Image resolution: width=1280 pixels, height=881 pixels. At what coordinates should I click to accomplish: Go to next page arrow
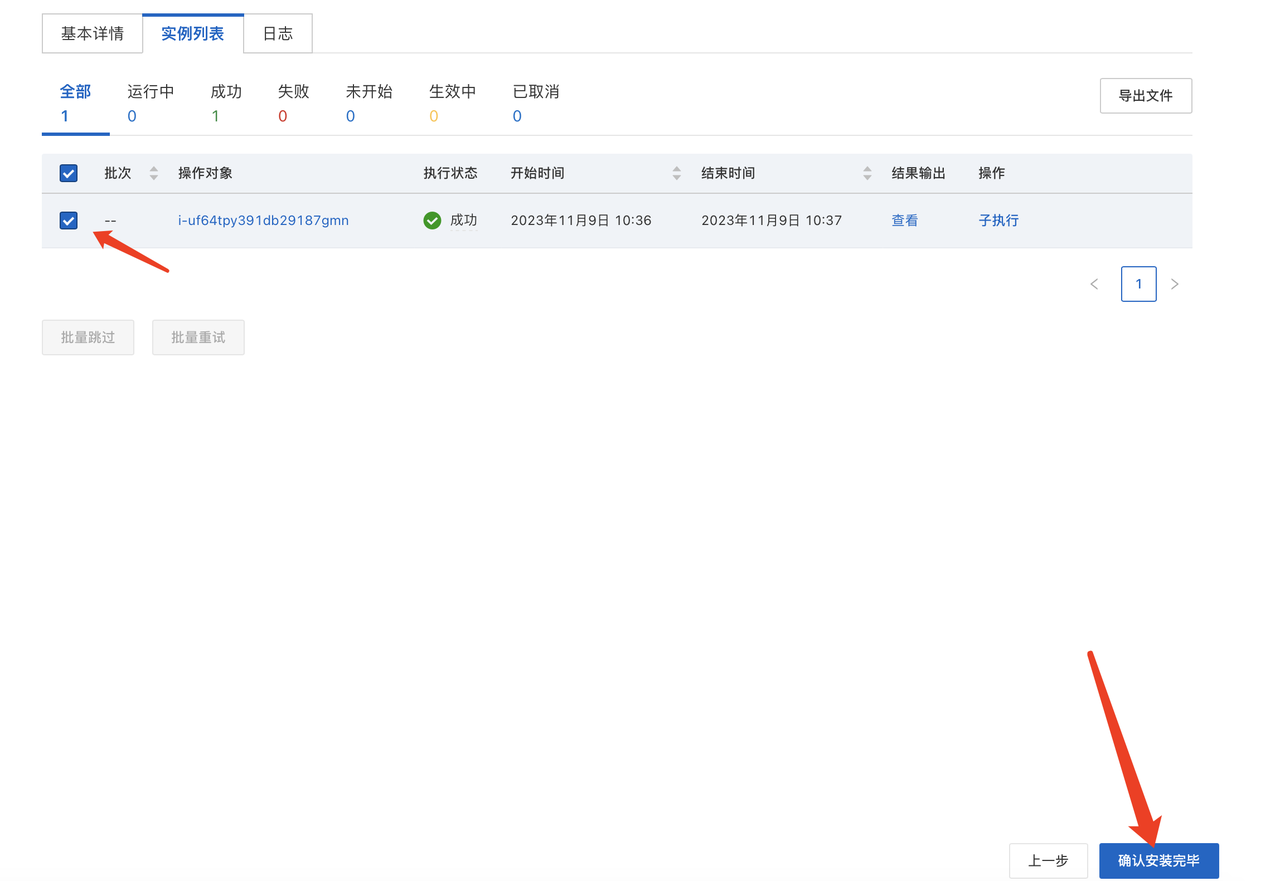coord(1175,284)
